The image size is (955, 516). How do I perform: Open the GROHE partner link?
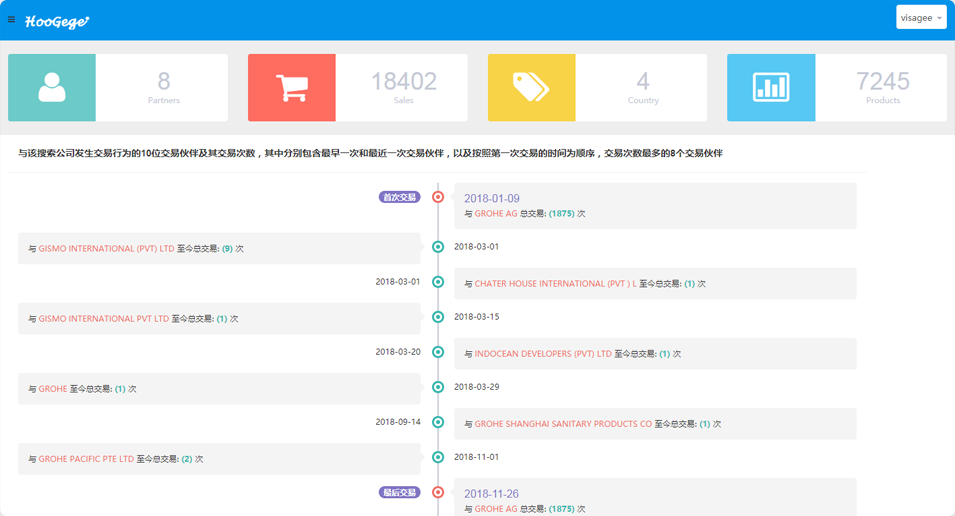tap(53, 389)
